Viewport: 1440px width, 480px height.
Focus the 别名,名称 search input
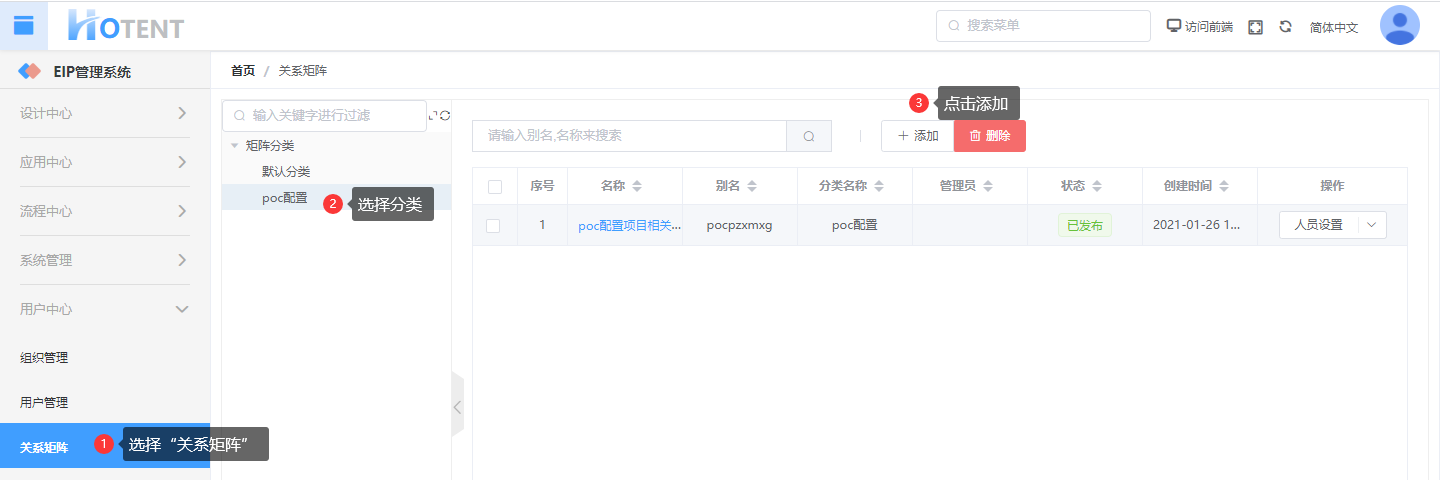click(x=630, y=136)
